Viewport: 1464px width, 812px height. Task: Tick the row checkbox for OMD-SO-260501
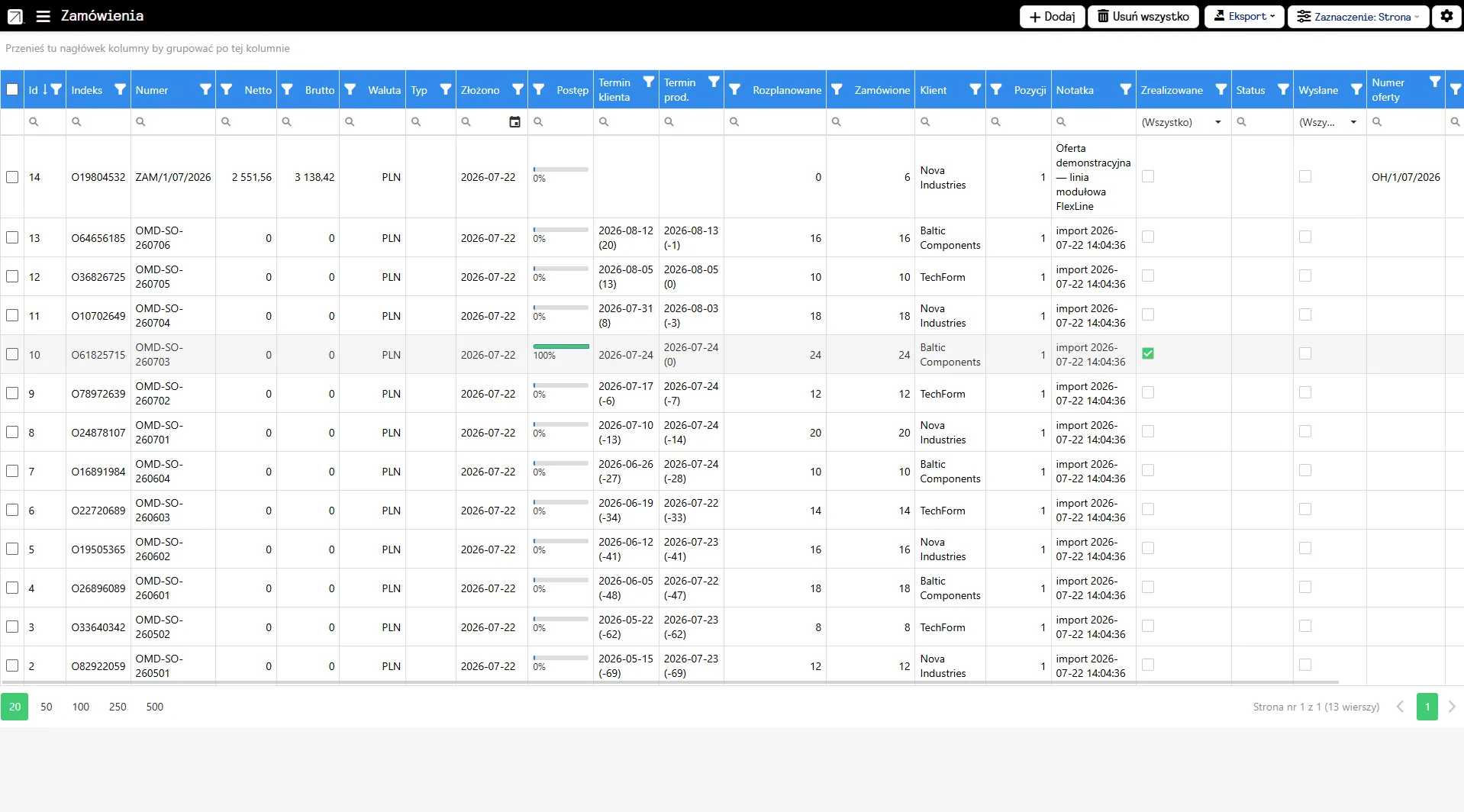[12, 665]
